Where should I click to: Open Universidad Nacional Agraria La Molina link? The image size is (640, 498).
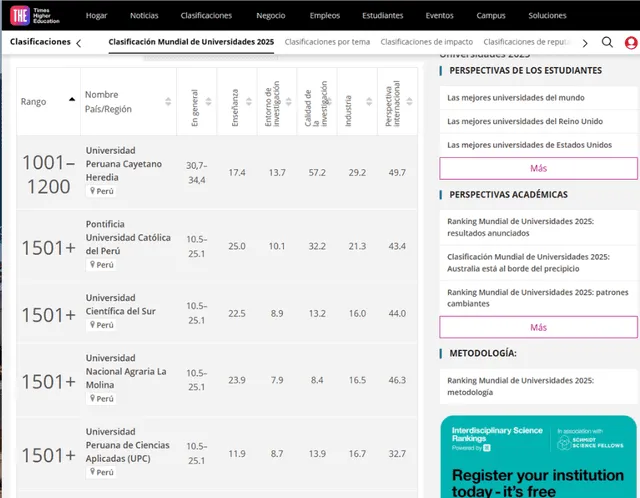click(126, 371)
